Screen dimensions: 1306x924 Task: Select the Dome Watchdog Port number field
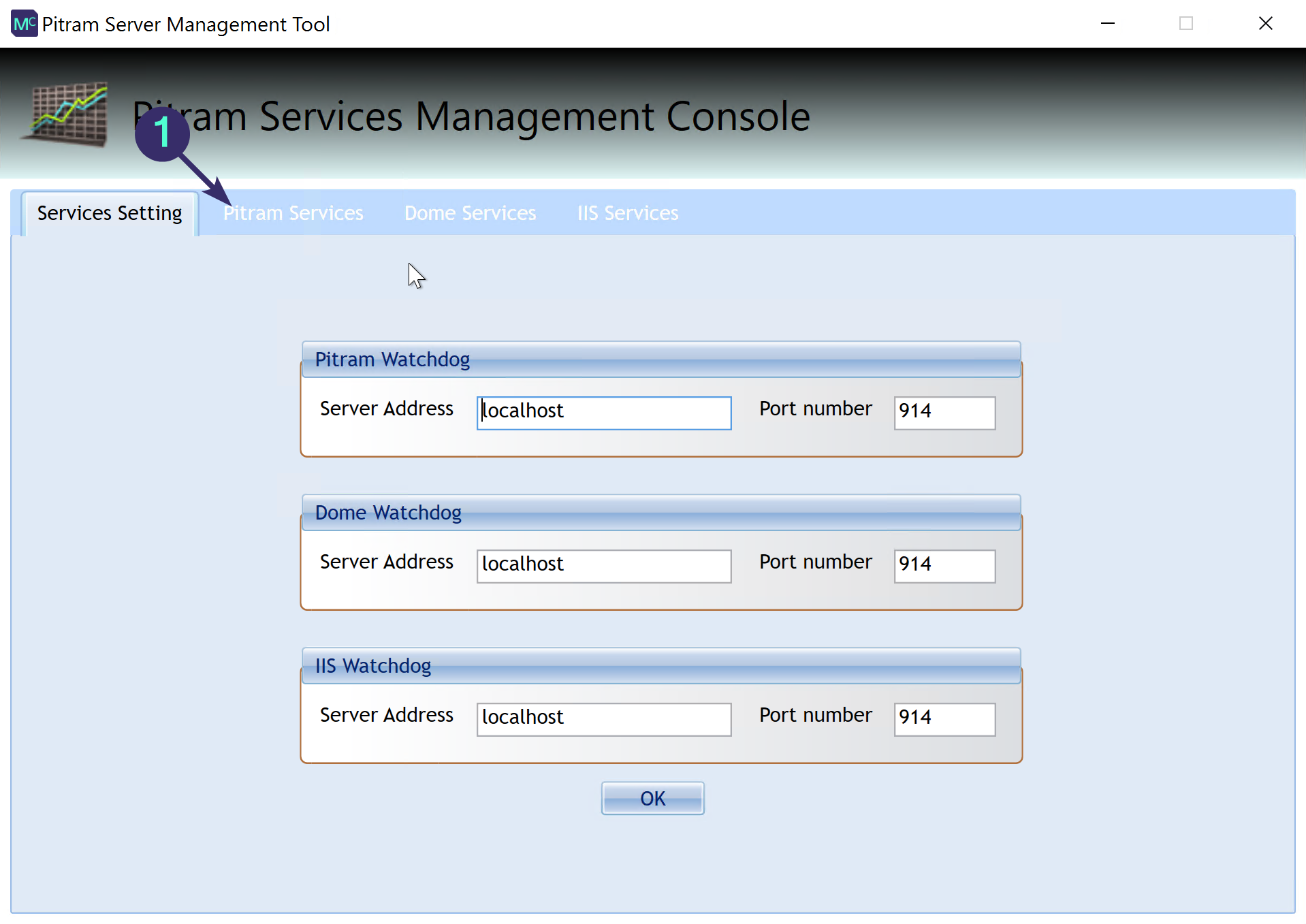(944, 566)
